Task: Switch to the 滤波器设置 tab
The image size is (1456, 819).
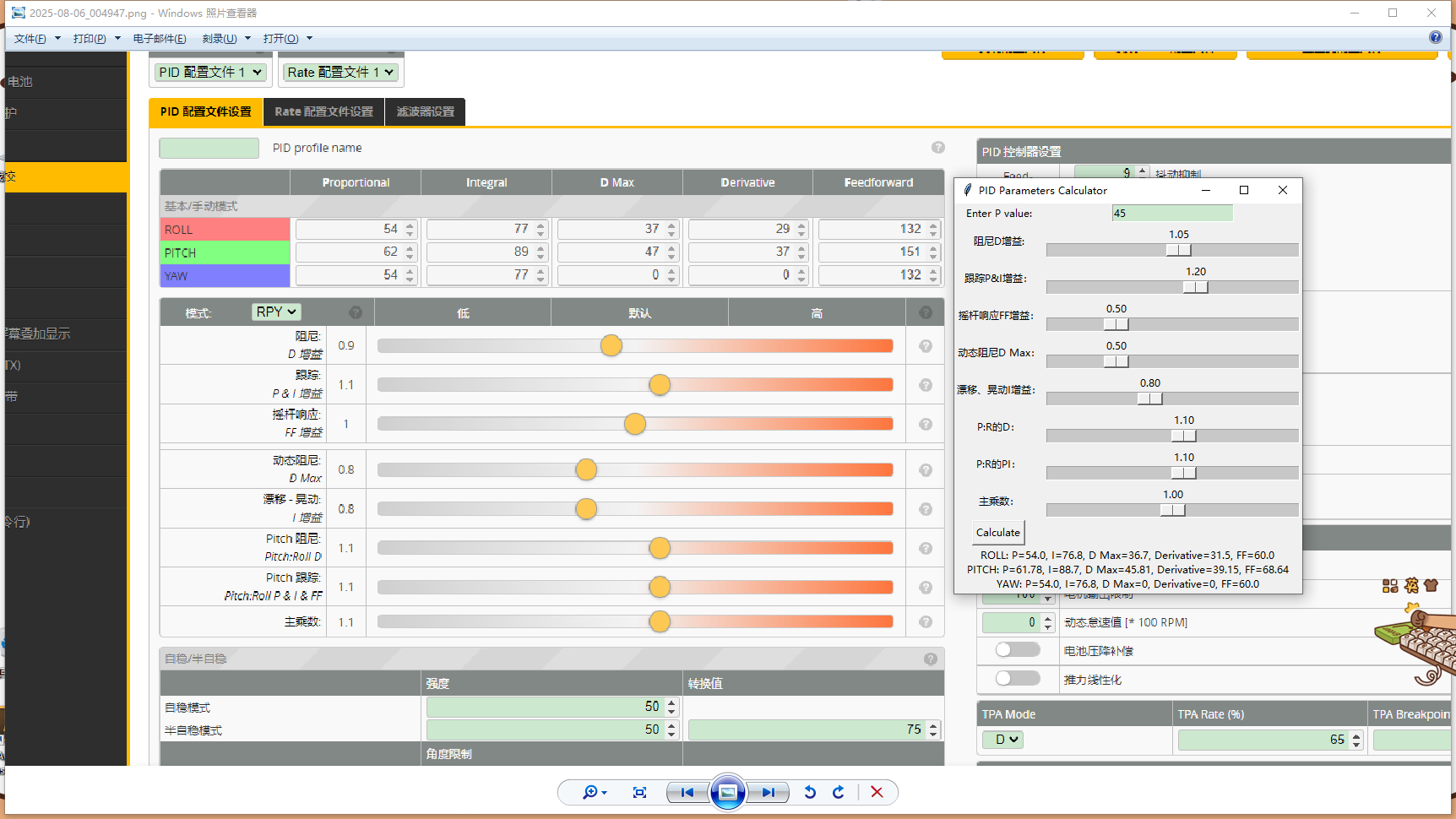Action: point(425,111)
